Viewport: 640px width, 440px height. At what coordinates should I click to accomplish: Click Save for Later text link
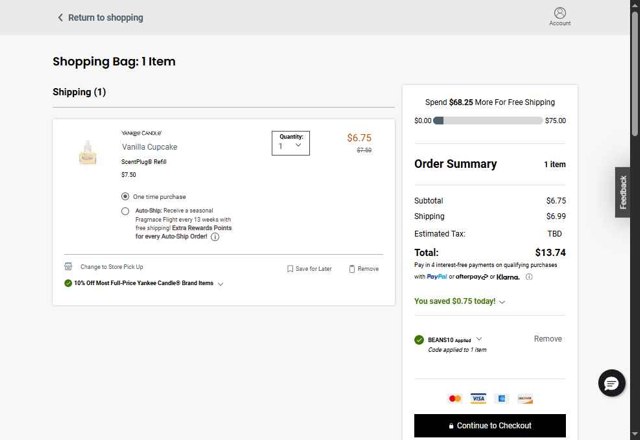(x=313, y=269)
